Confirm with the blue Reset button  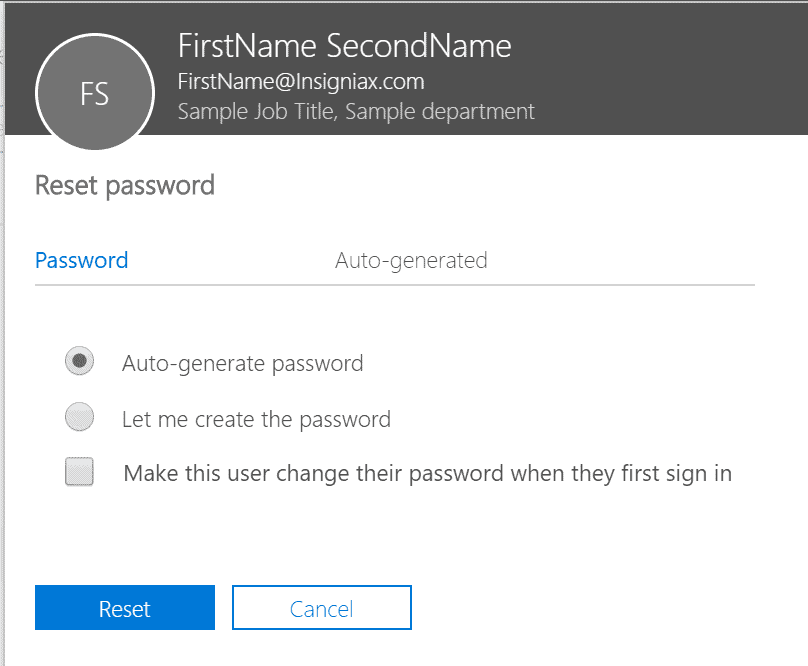tap(125, 607)
